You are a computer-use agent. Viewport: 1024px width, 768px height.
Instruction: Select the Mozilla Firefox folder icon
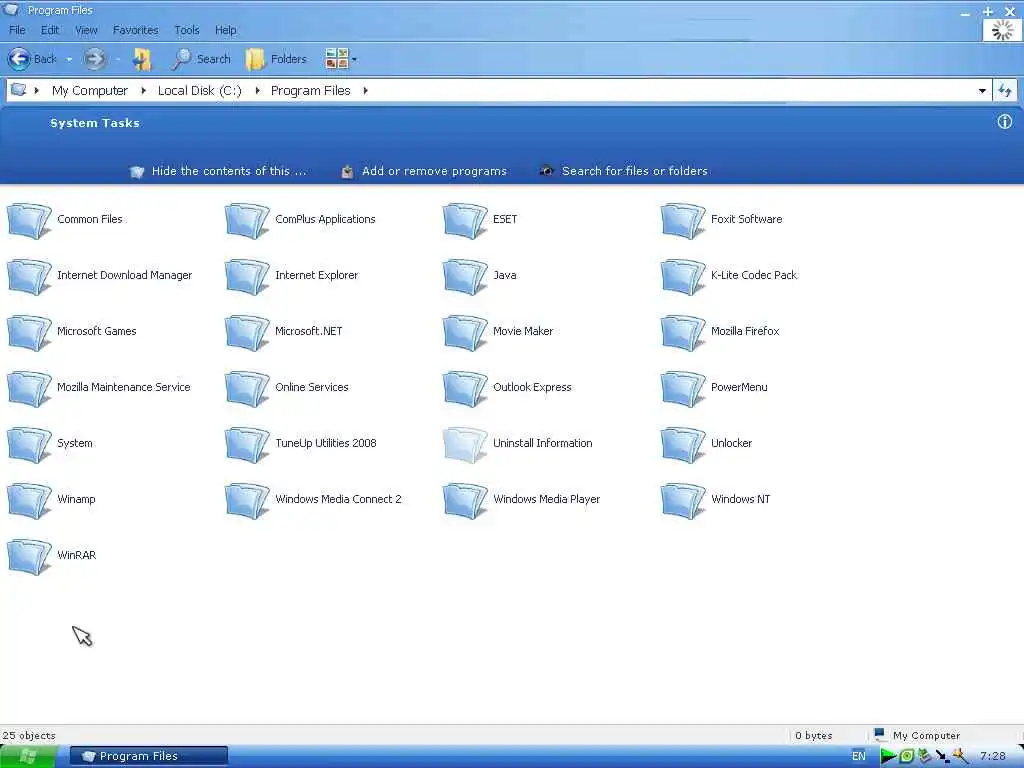tap(684, 332)
